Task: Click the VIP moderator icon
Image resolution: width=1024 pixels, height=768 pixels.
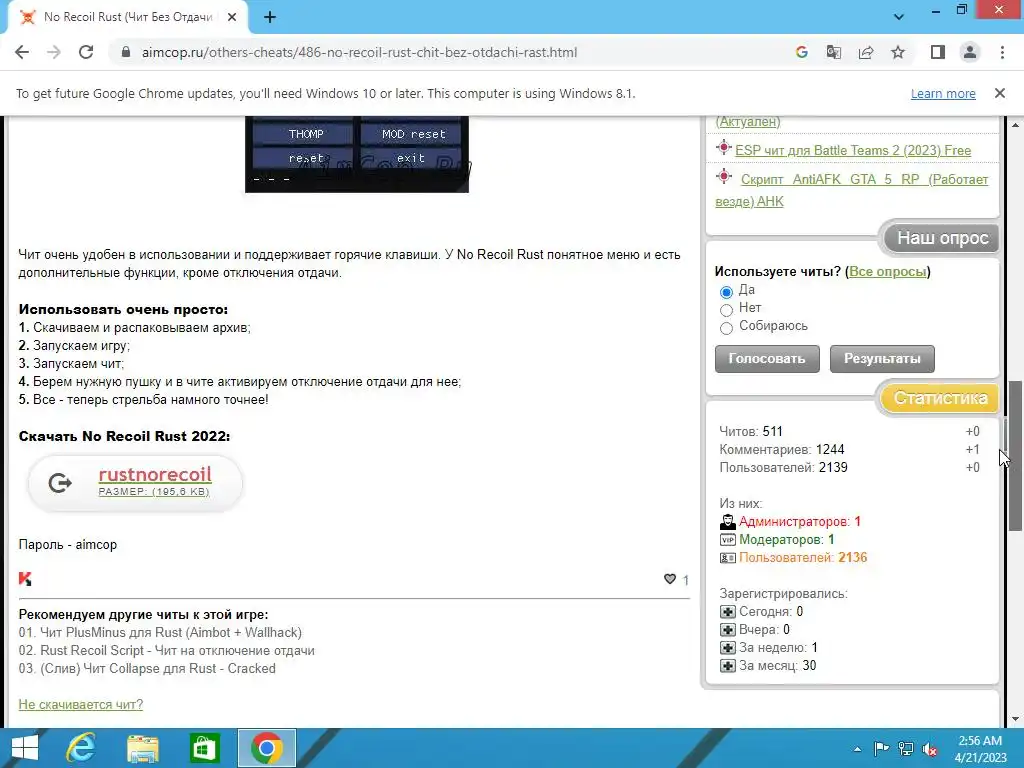Action: pos(728,539)
